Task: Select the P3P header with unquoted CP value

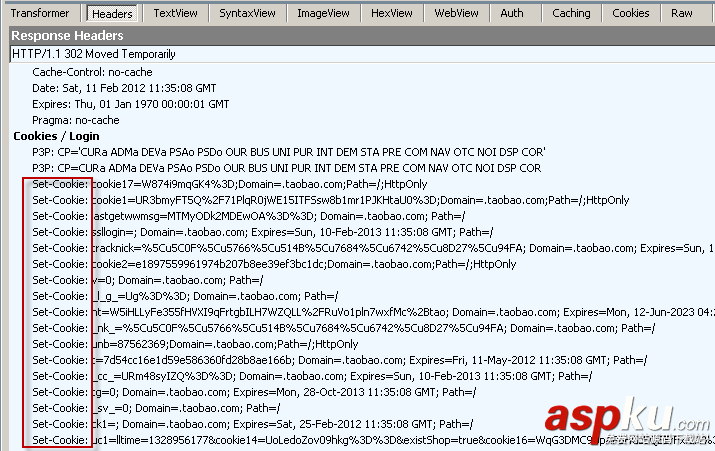Action: pyautogui.click(x=286, y=168)
